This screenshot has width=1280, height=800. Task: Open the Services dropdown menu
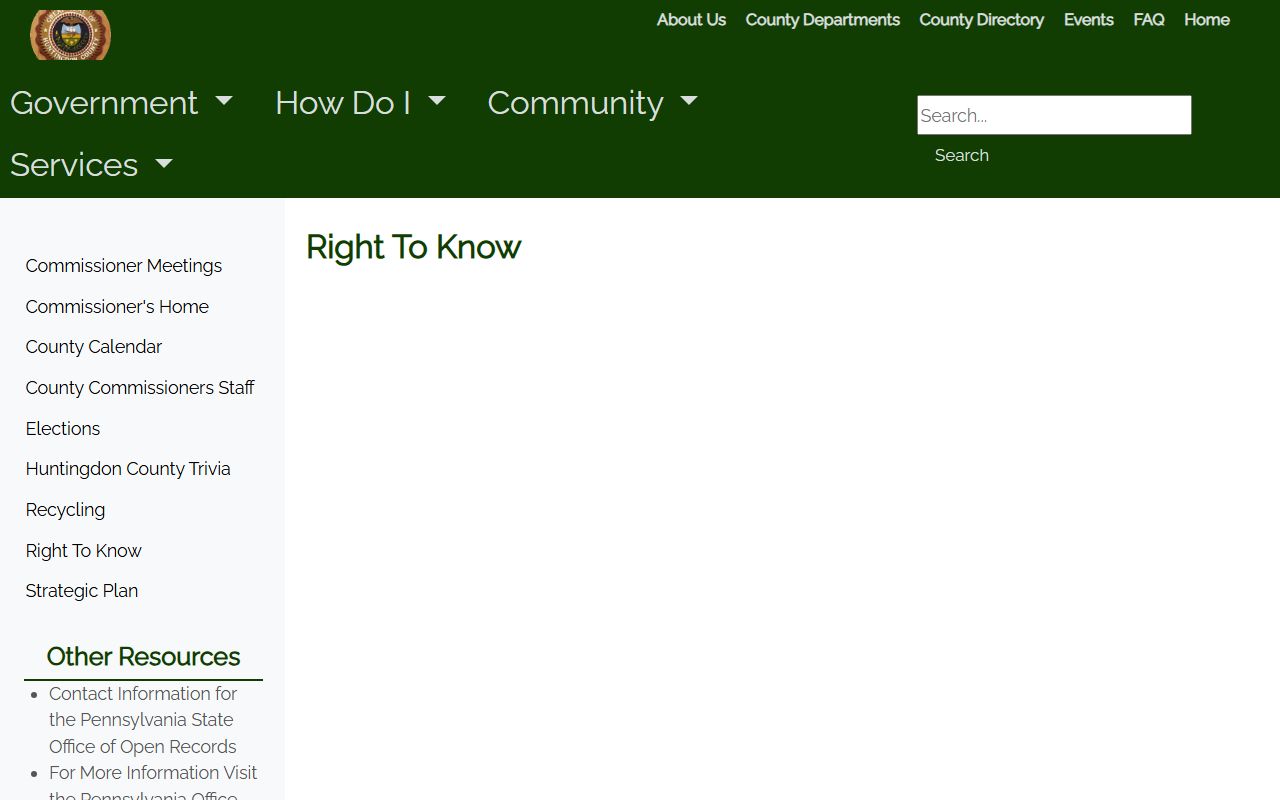tap(91, 165)
